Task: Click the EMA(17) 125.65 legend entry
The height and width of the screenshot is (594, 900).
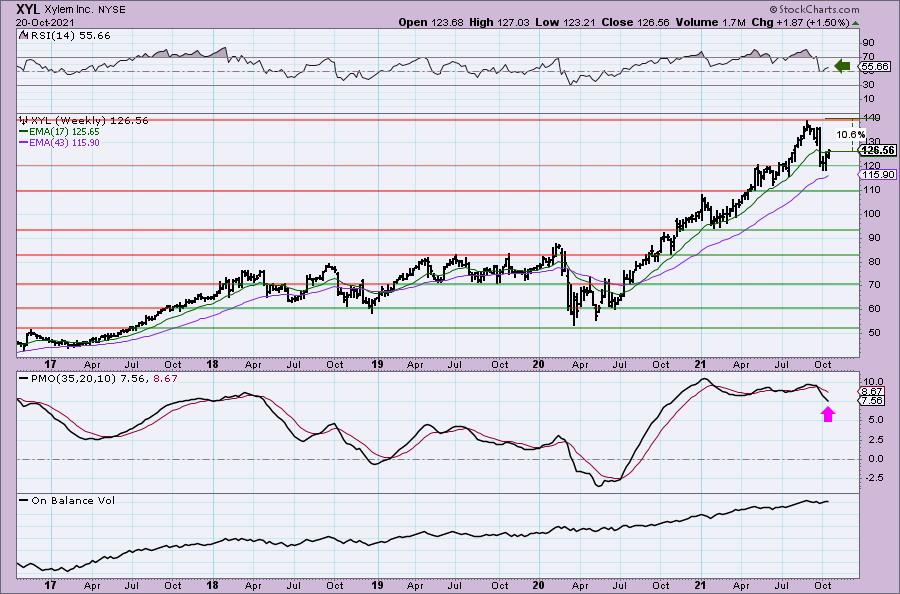Action: click(x=64, y=131)
